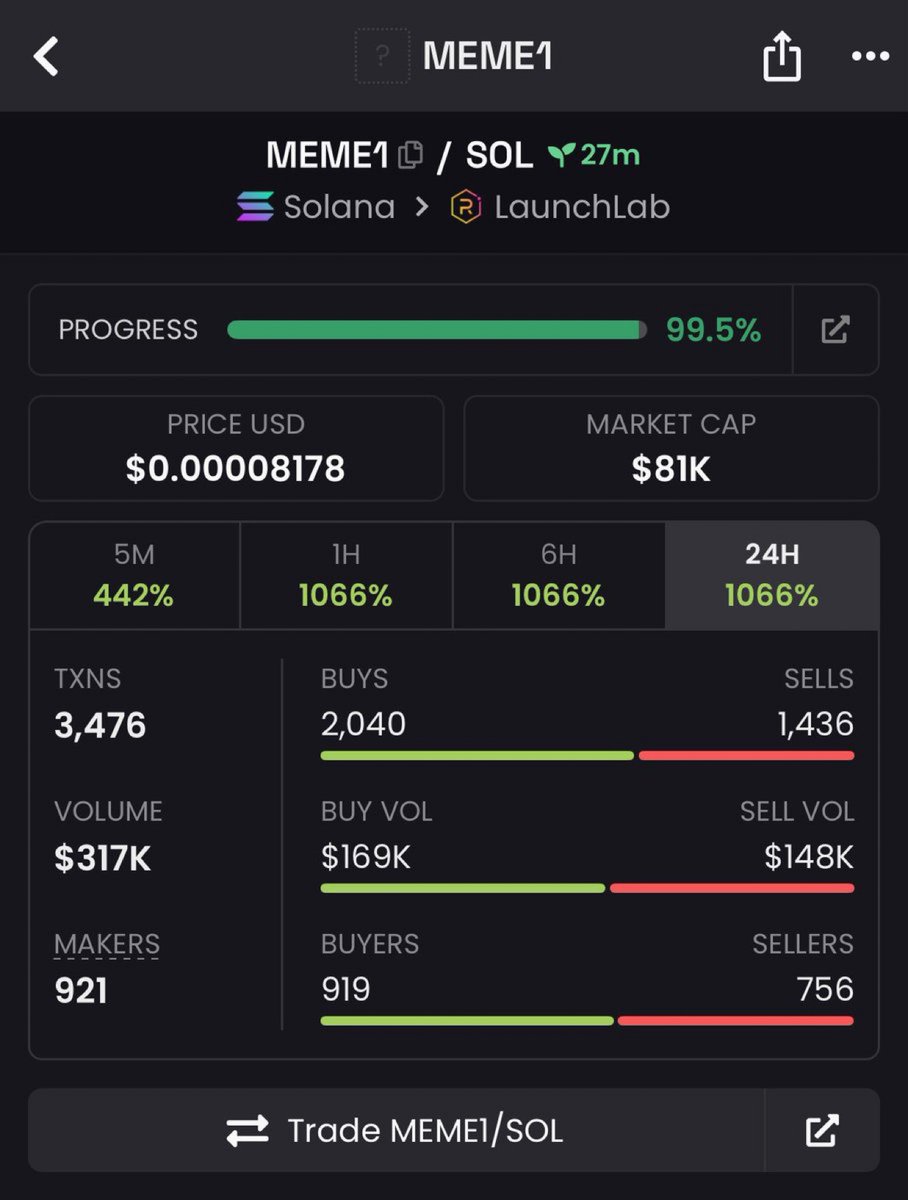Viewport: 908px width, 1200px height.
Task: Open external link next to Trade button
Action: click(822, 1130)
